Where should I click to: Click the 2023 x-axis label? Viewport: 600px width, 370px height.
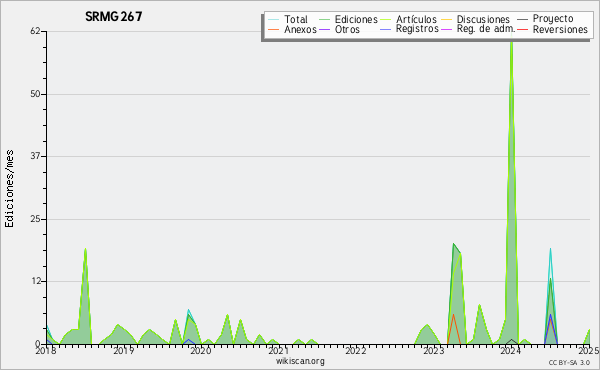tap(434, 350)
